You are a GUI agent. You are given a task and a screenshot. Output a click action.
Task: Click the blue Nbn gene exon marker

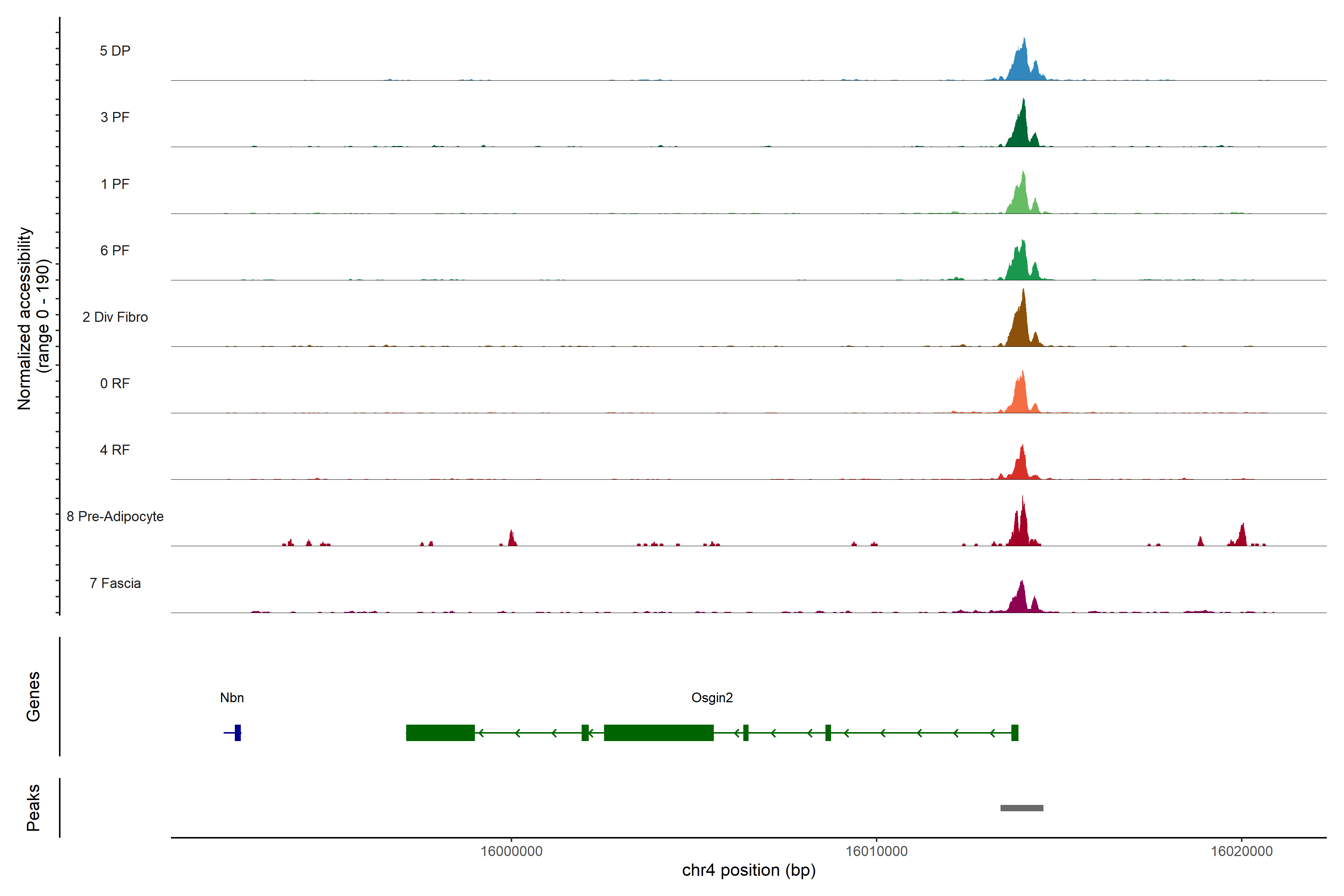click(238, 732)
